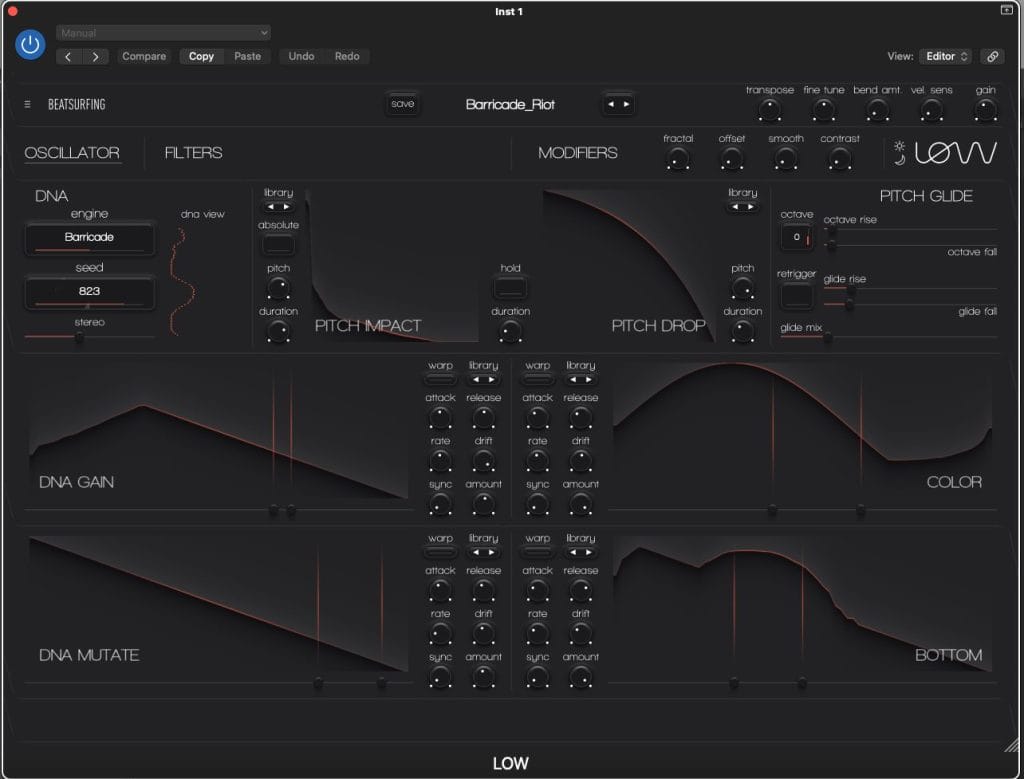Click the plugin power bypass button

tap(30, 44)
